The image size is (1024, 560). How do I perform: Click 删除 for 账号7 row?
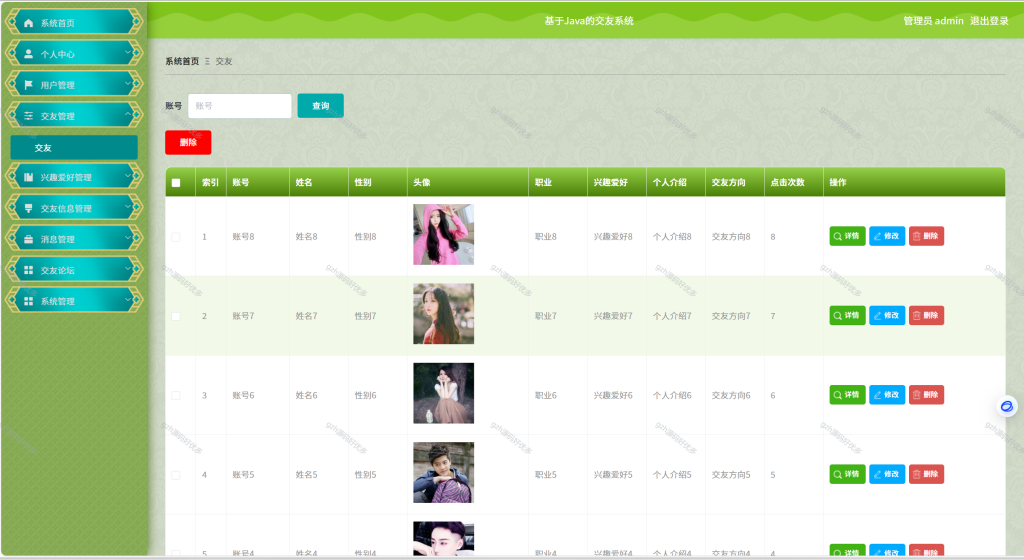[926, 315]
